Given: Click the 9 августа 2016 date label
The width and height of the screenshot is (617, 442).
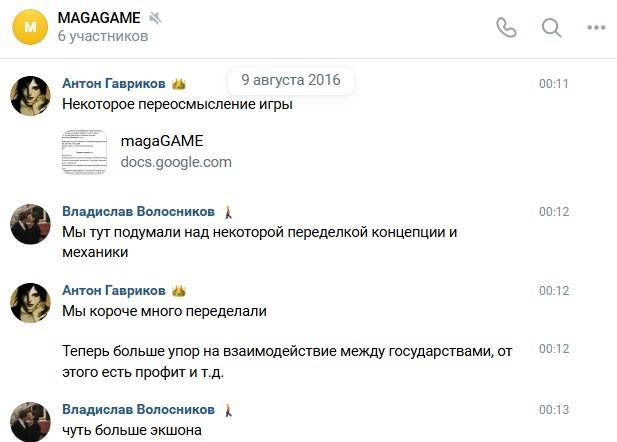Looking at the screenshot, I should (x=291, y=80).
